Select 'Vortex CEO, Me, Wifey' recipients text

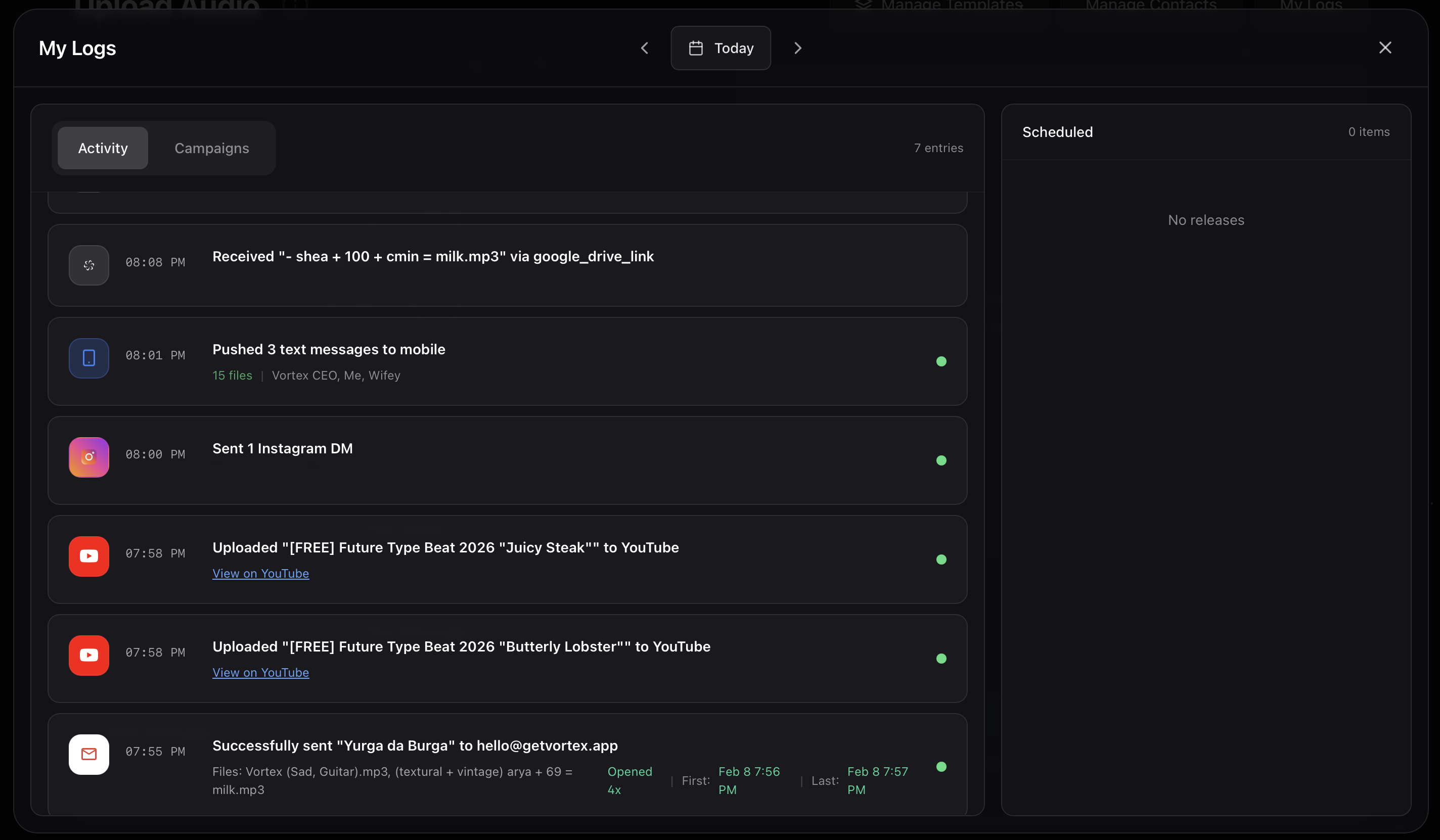click(336, 375)
